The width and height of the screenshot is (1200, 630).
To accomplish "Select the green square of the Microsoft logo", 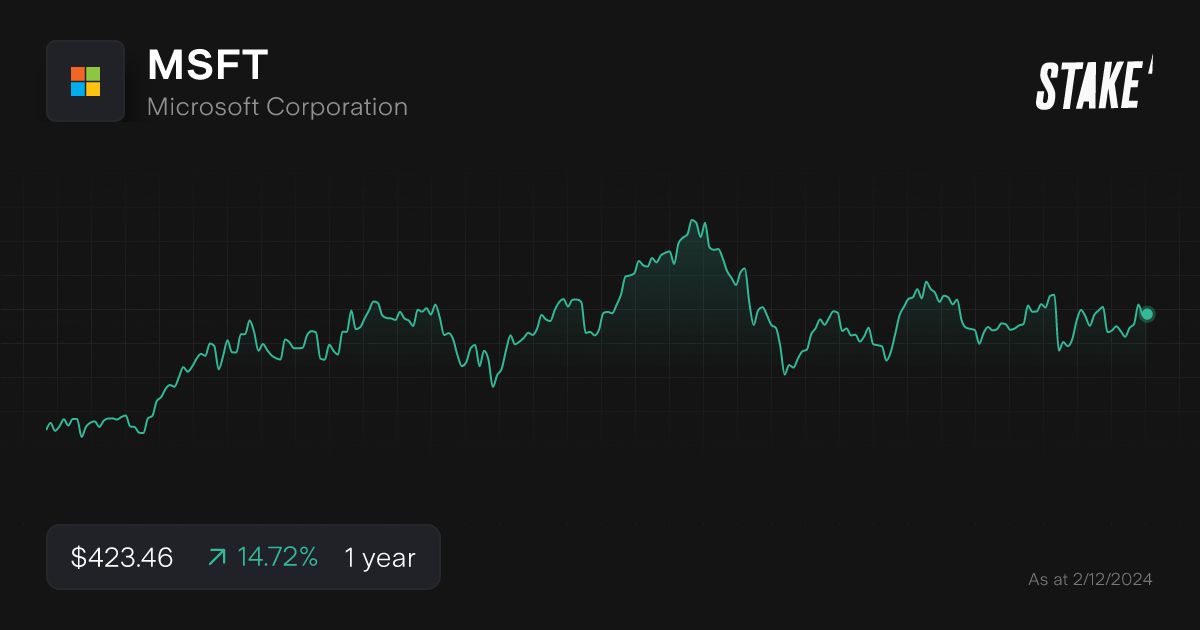I will tap(93, 74).
